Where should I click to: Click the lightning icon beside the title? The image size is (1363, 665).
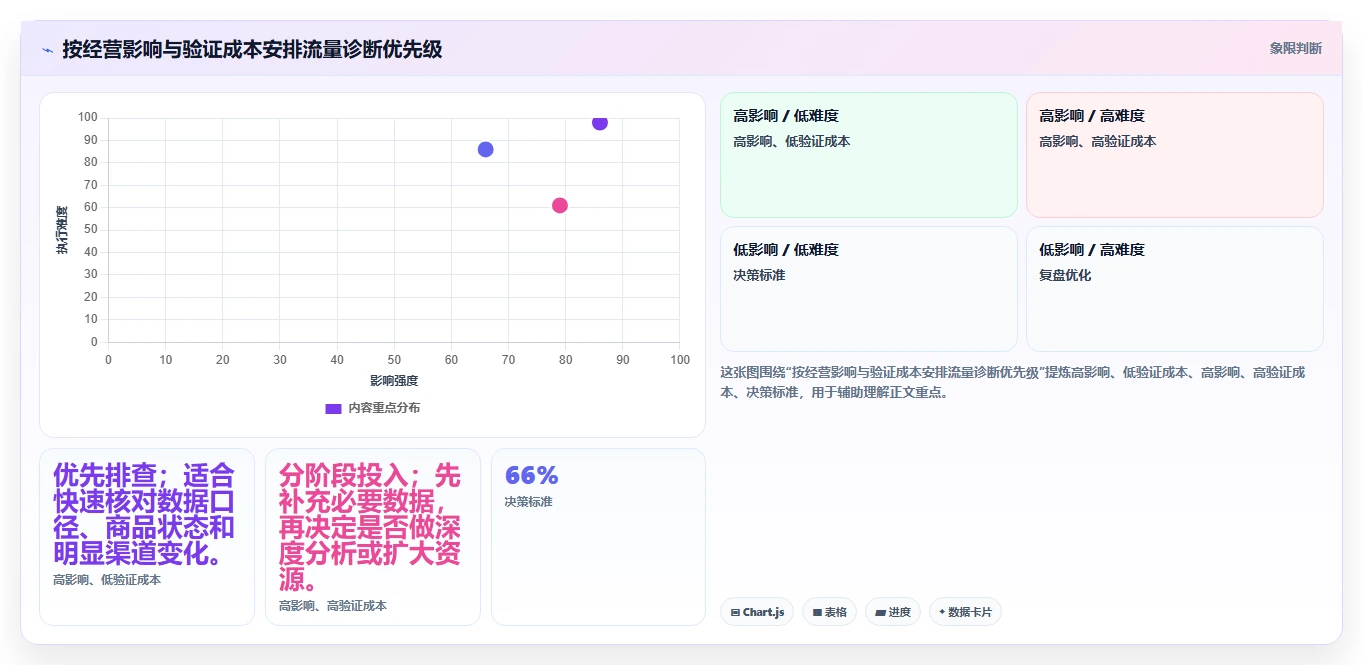(47, 50)
